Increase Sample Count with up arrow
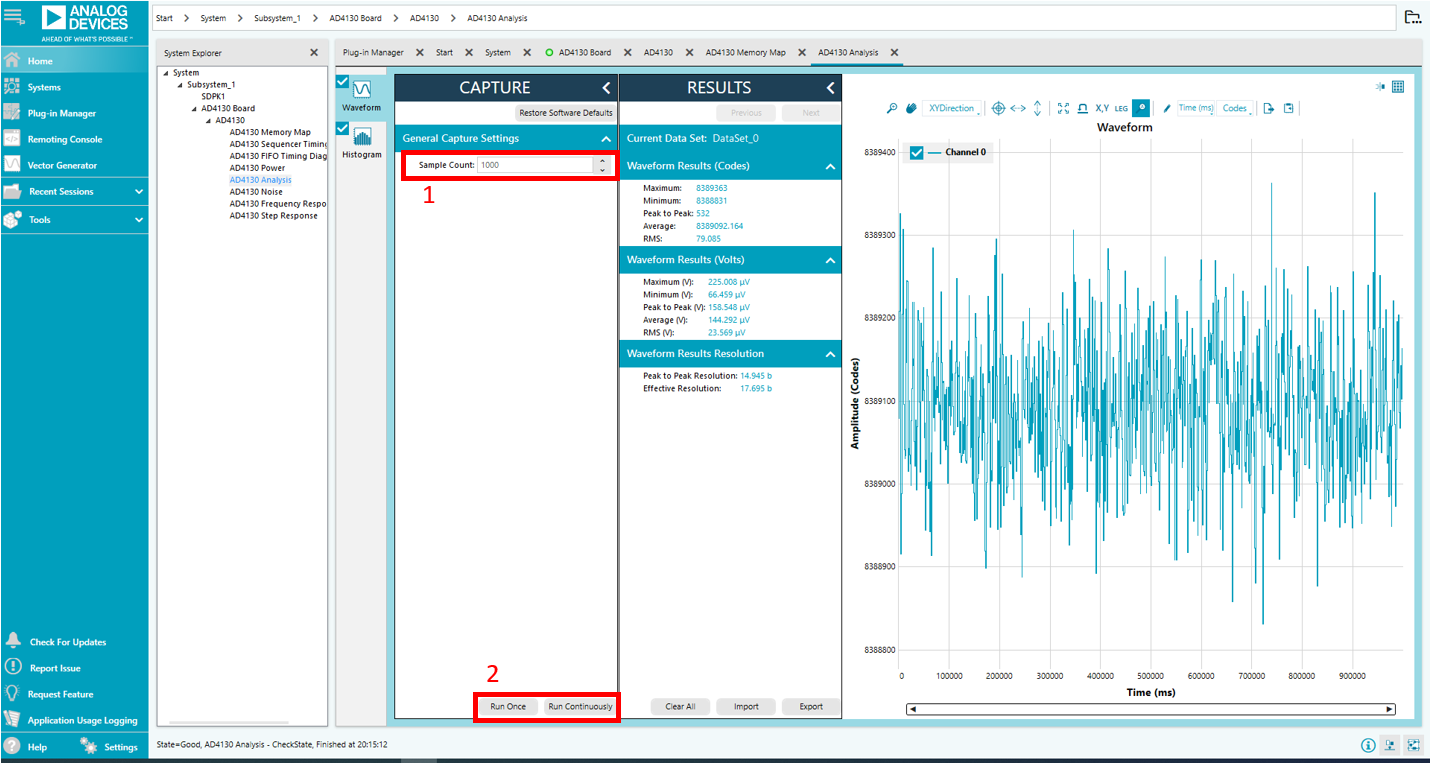Viewport: 1433px width, 764px height. point(602,161)
